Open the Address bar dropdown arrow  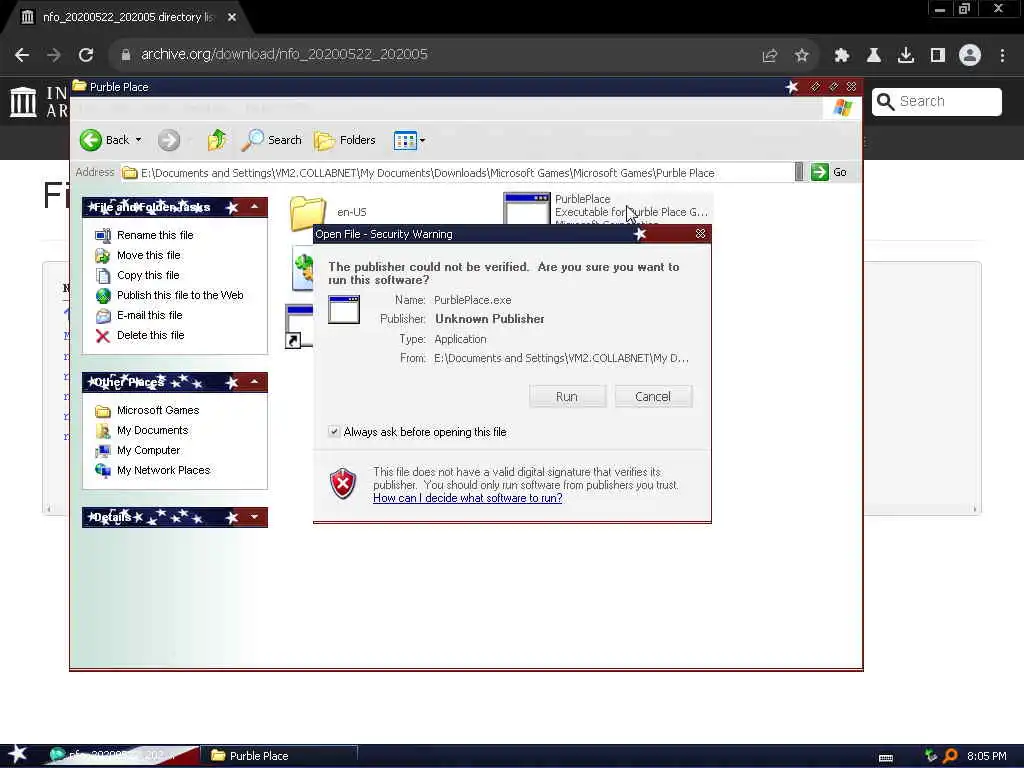799,172
